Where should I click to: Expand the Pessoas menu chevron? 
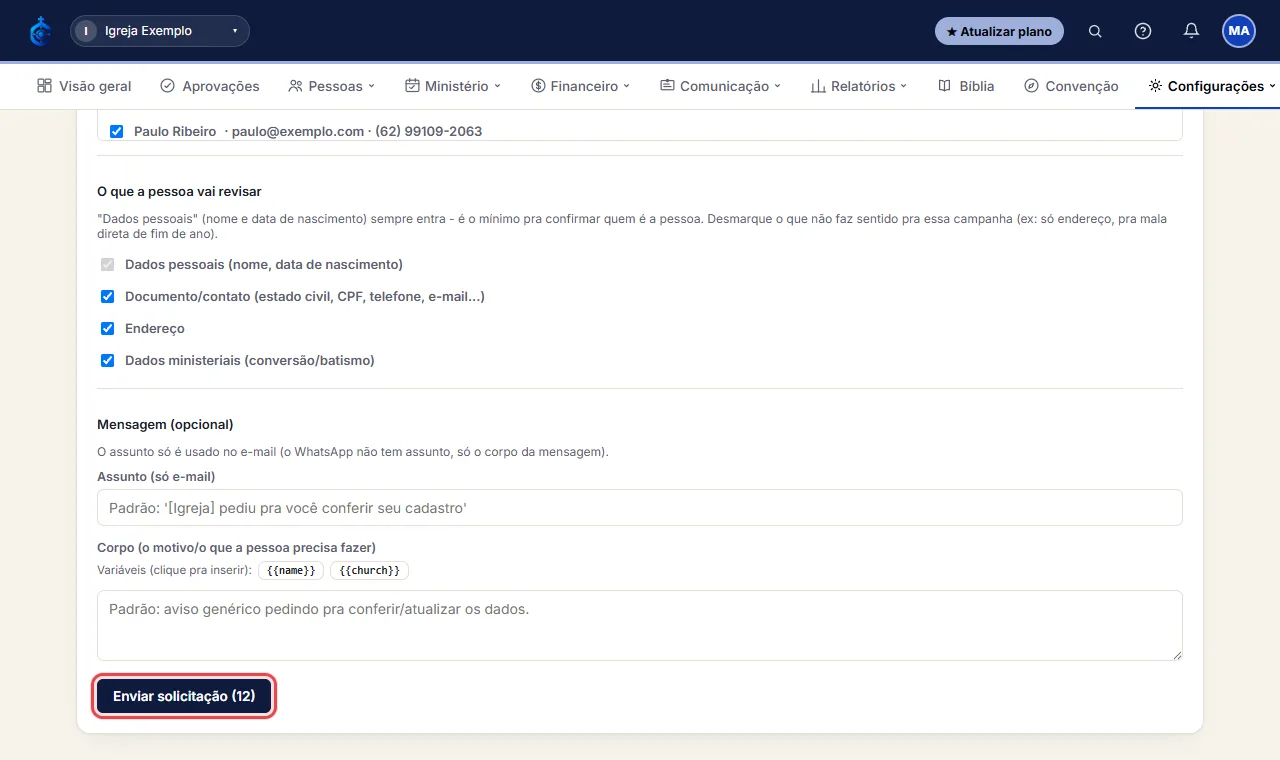point(371,86)
